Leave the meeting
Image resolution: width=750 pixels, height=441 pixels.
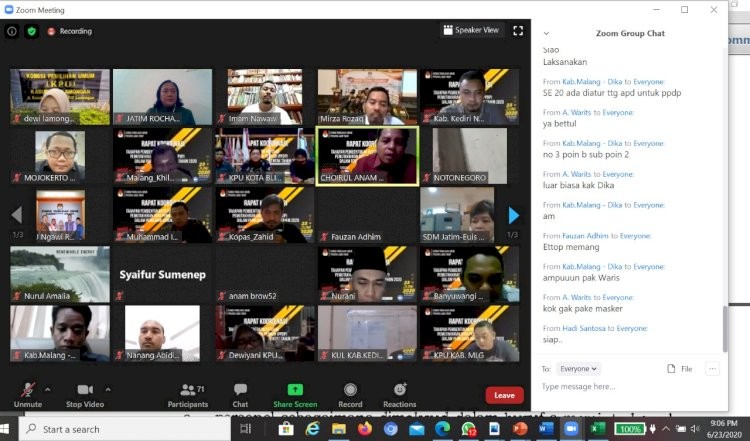point(504,395)
